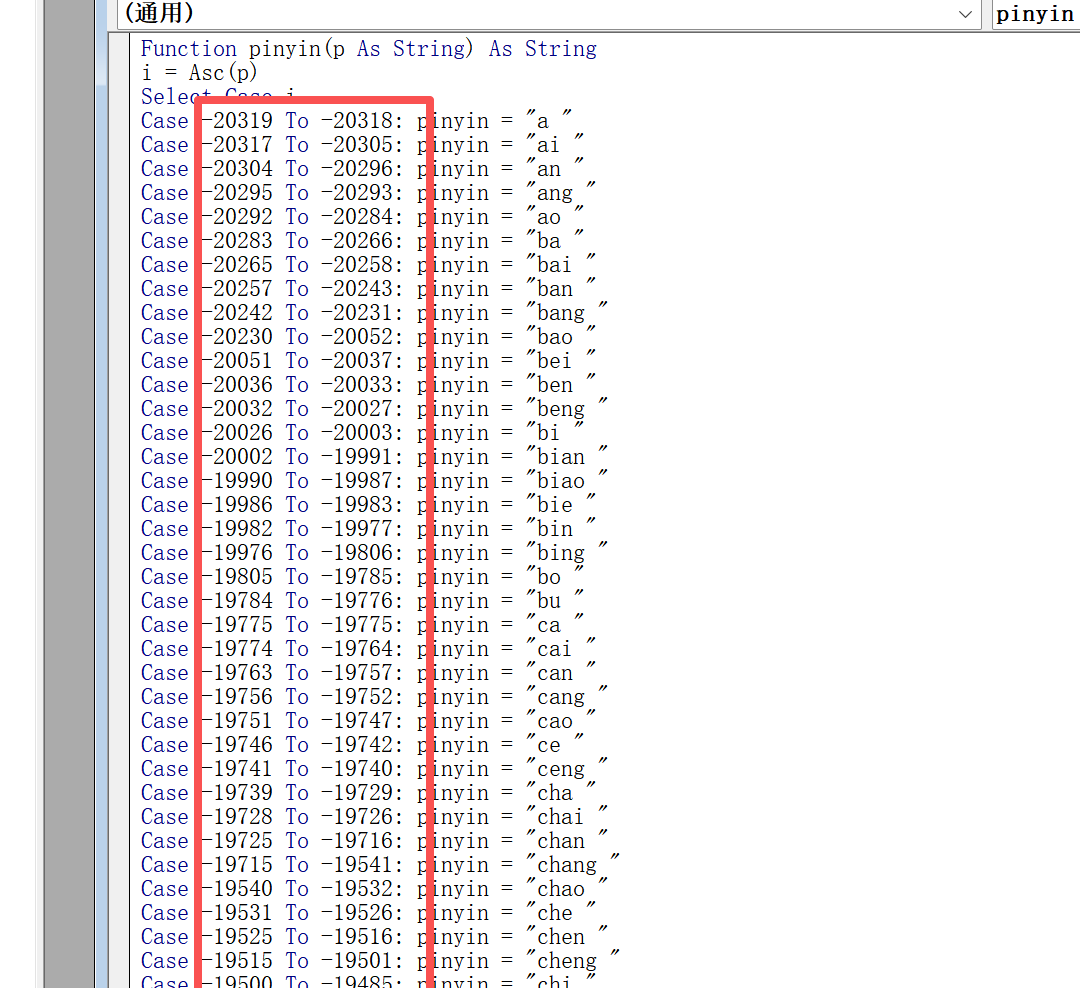Click the code line returning "ceng "
The image size is (1080, 988).
tap(374, 770)
